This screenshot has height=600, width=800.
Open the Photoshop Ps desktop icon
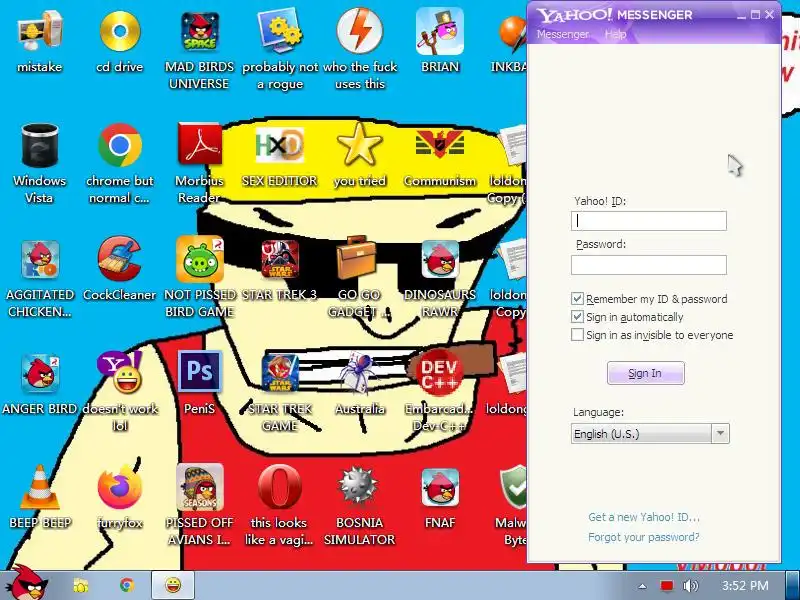point(199,371)
